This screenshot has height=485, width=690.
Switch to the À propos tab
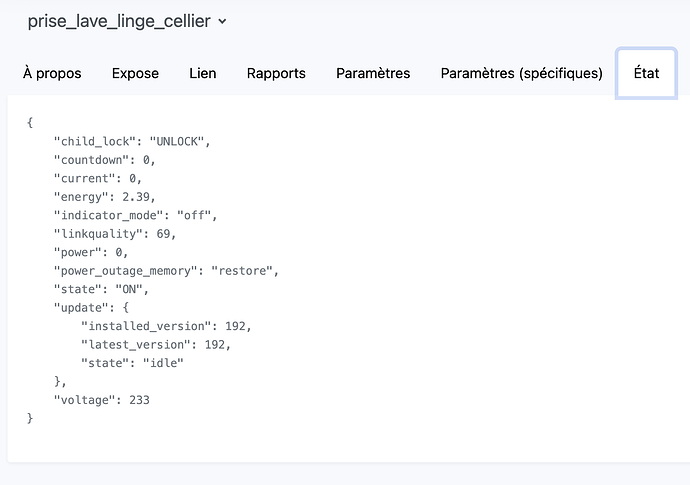point(52,73)
